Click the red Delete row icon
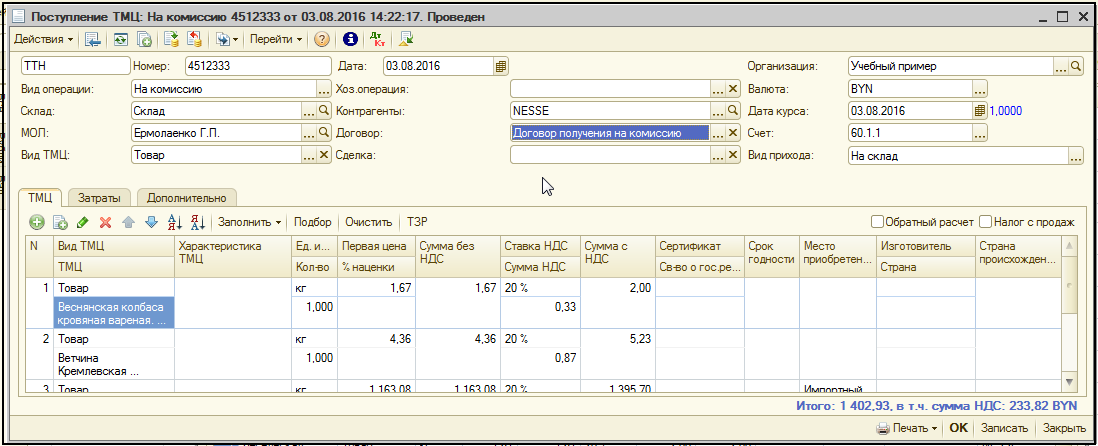This screenshot has width=1098, height=446. [105, 222]
